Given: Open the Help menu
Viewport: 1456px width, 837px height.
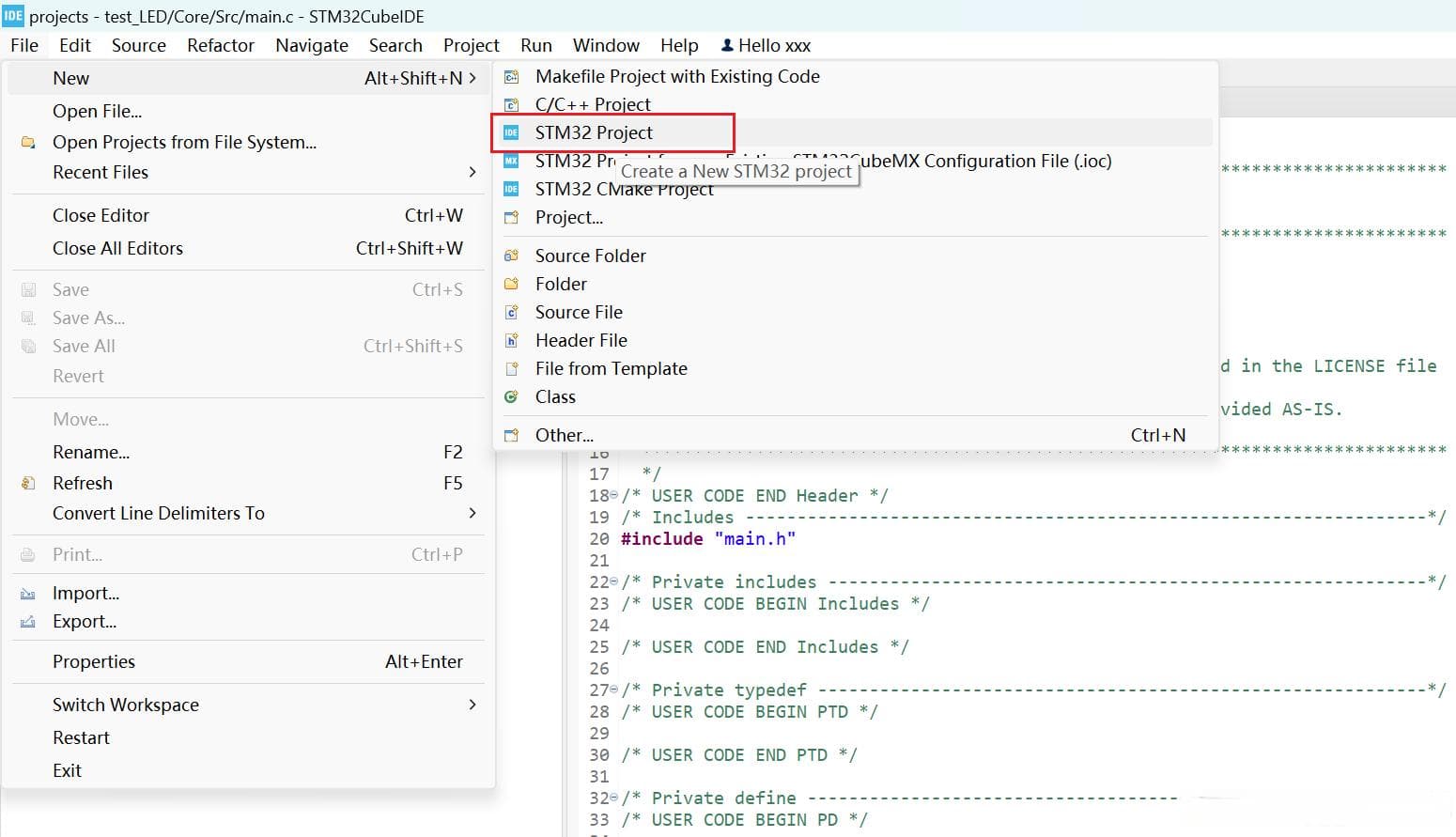Looking at the screenshot, I should pyautogui.click(x=679, y=45).
